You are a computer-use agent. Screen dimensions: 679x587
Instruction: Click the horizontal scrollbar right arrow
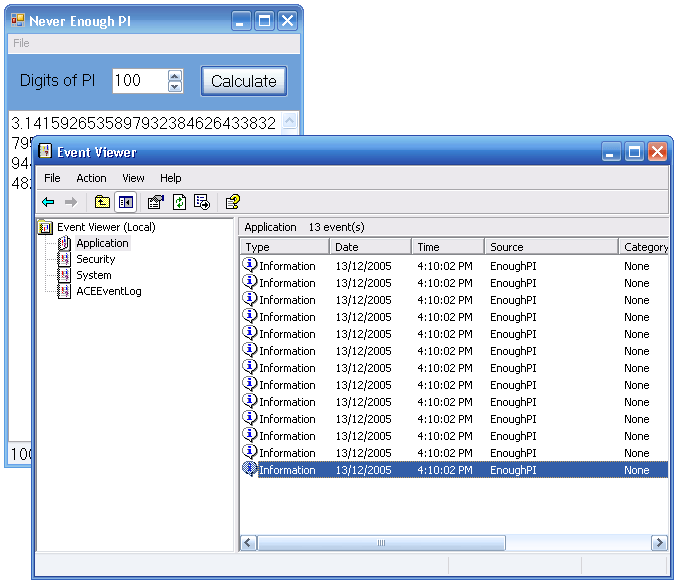[659, 542]
